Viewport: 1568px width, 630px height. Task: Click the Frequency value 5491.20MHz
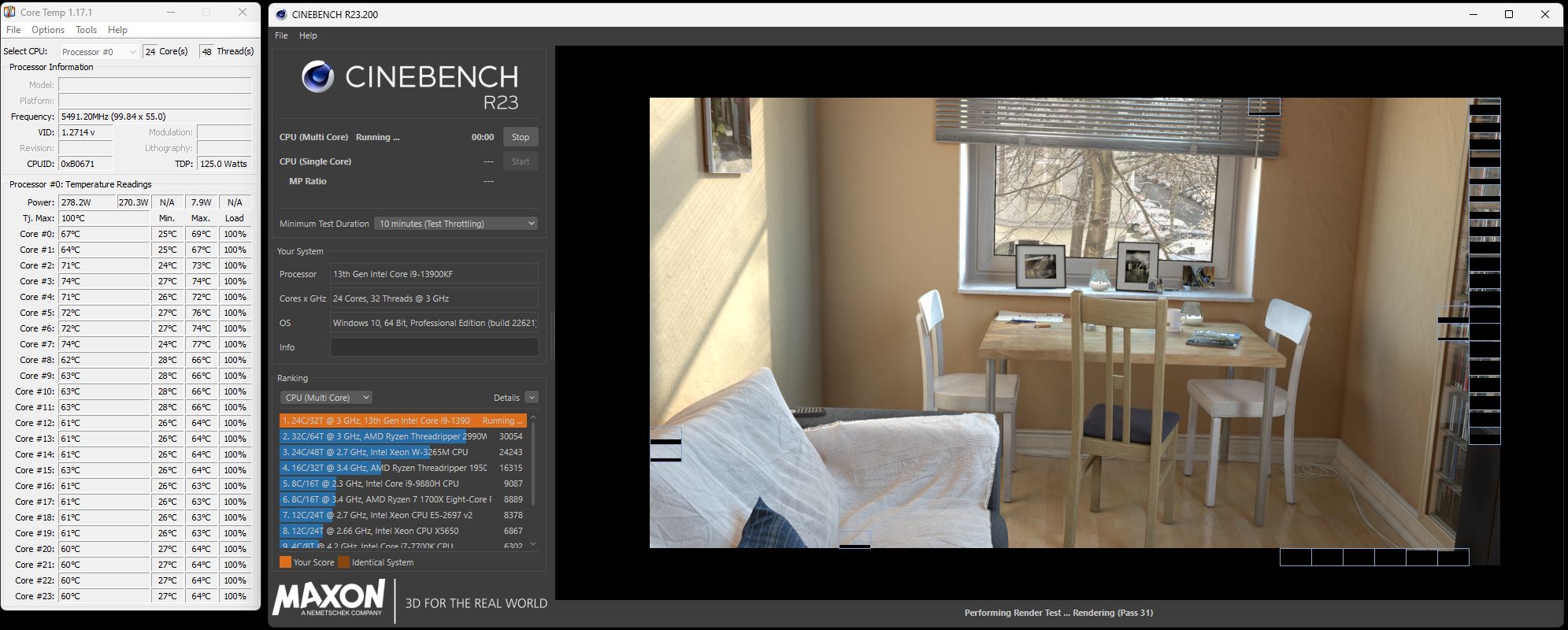point(155,117)
